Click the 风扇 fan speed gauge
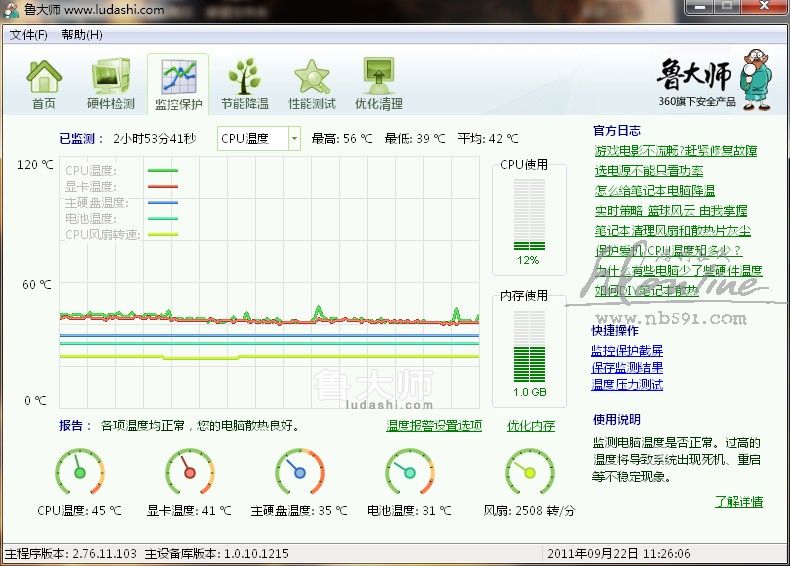The height and width of the screenshot is (566, 790). click(529, 471)
